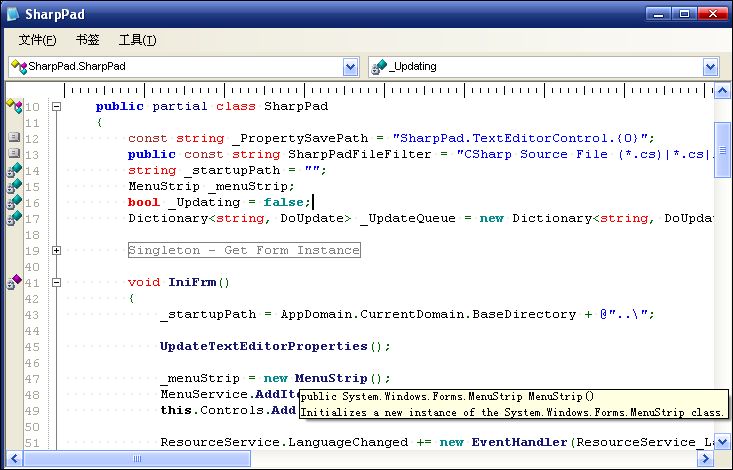The width and height of the screenshot is (733, 470).
Task: Click the _startupPath field on line 14
Action: pos(232,171)
